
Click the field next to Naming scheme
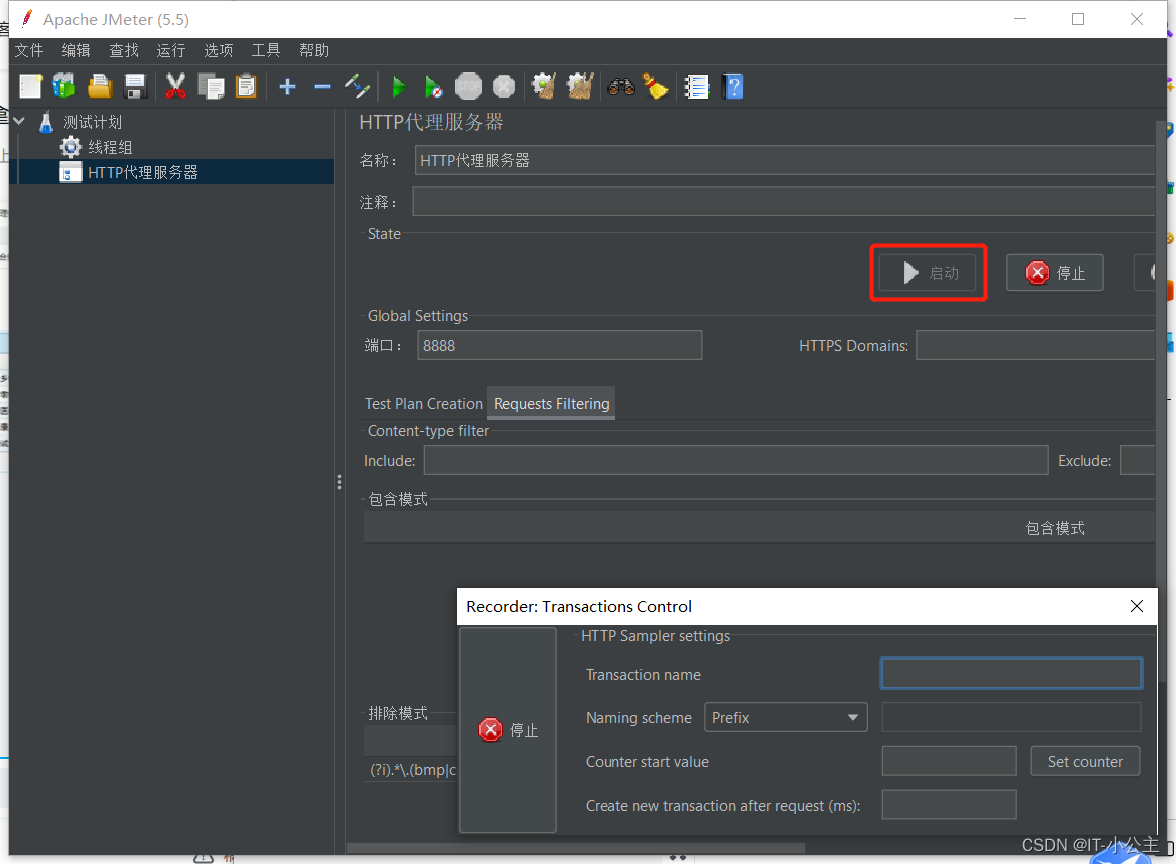coord(1012,717)
